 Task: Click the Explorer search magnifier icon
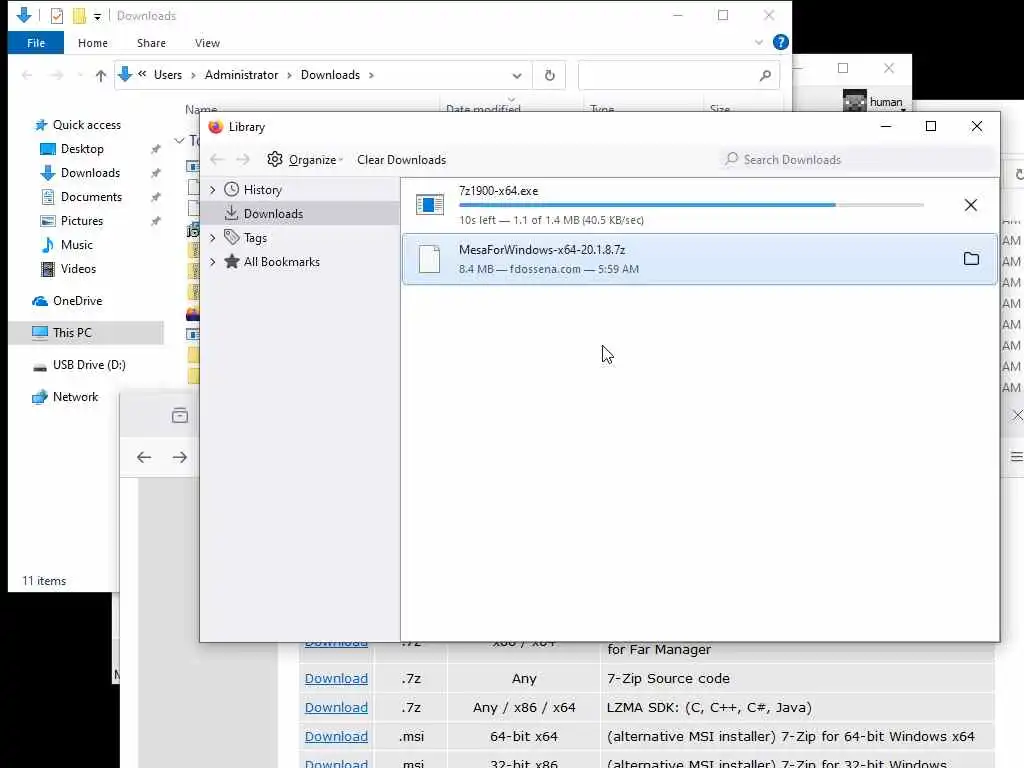pyautogui.click(x=765, y=75)
